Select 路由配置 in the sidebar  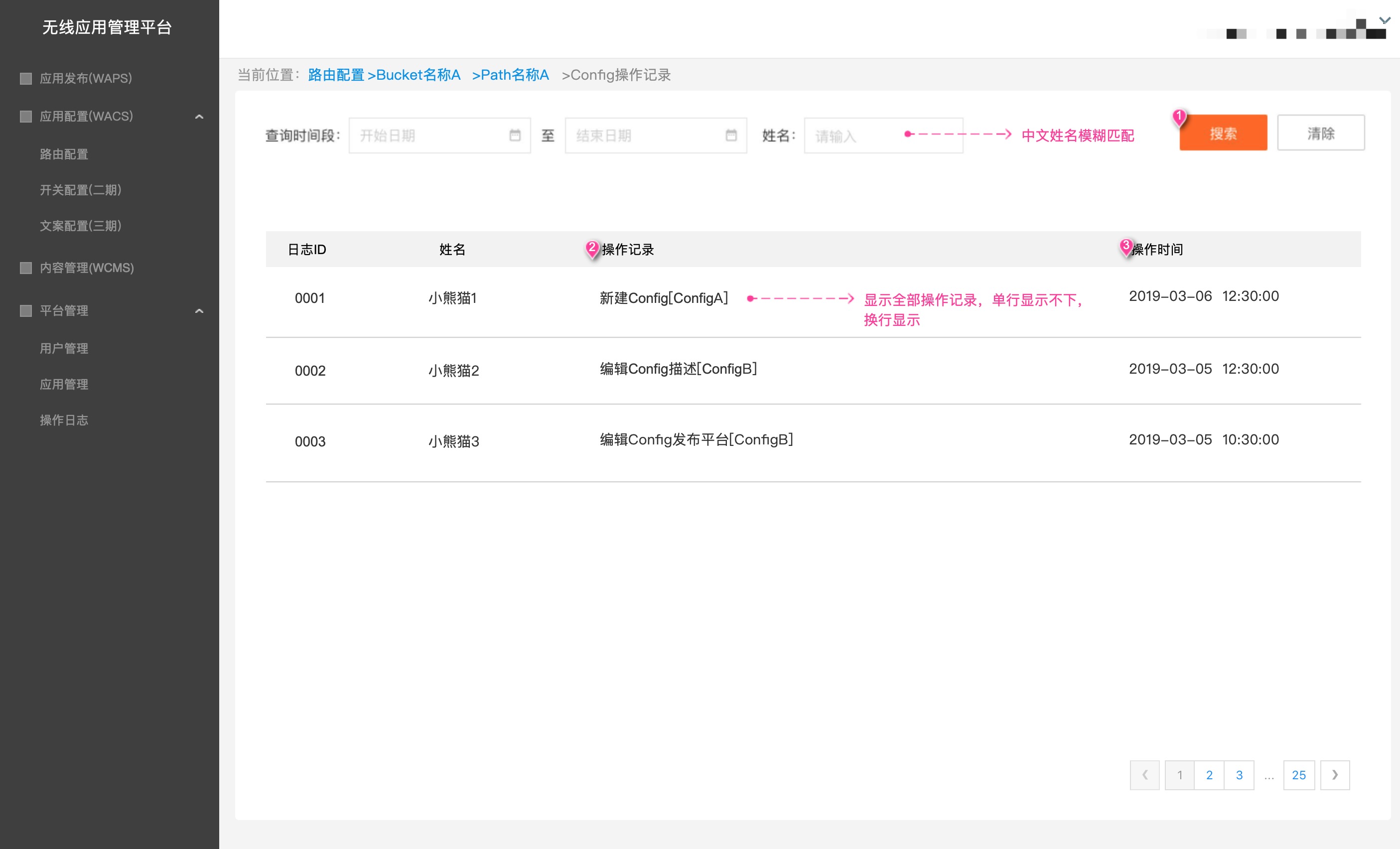64,154
